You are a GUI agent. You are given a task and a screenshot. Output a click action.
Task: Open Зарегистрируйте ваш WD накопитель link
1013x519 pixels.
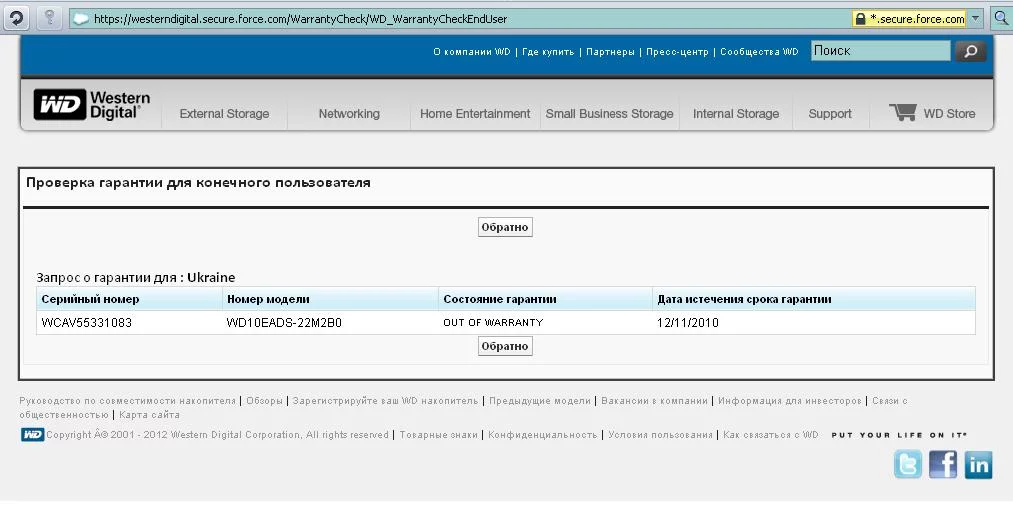(385, 401)
